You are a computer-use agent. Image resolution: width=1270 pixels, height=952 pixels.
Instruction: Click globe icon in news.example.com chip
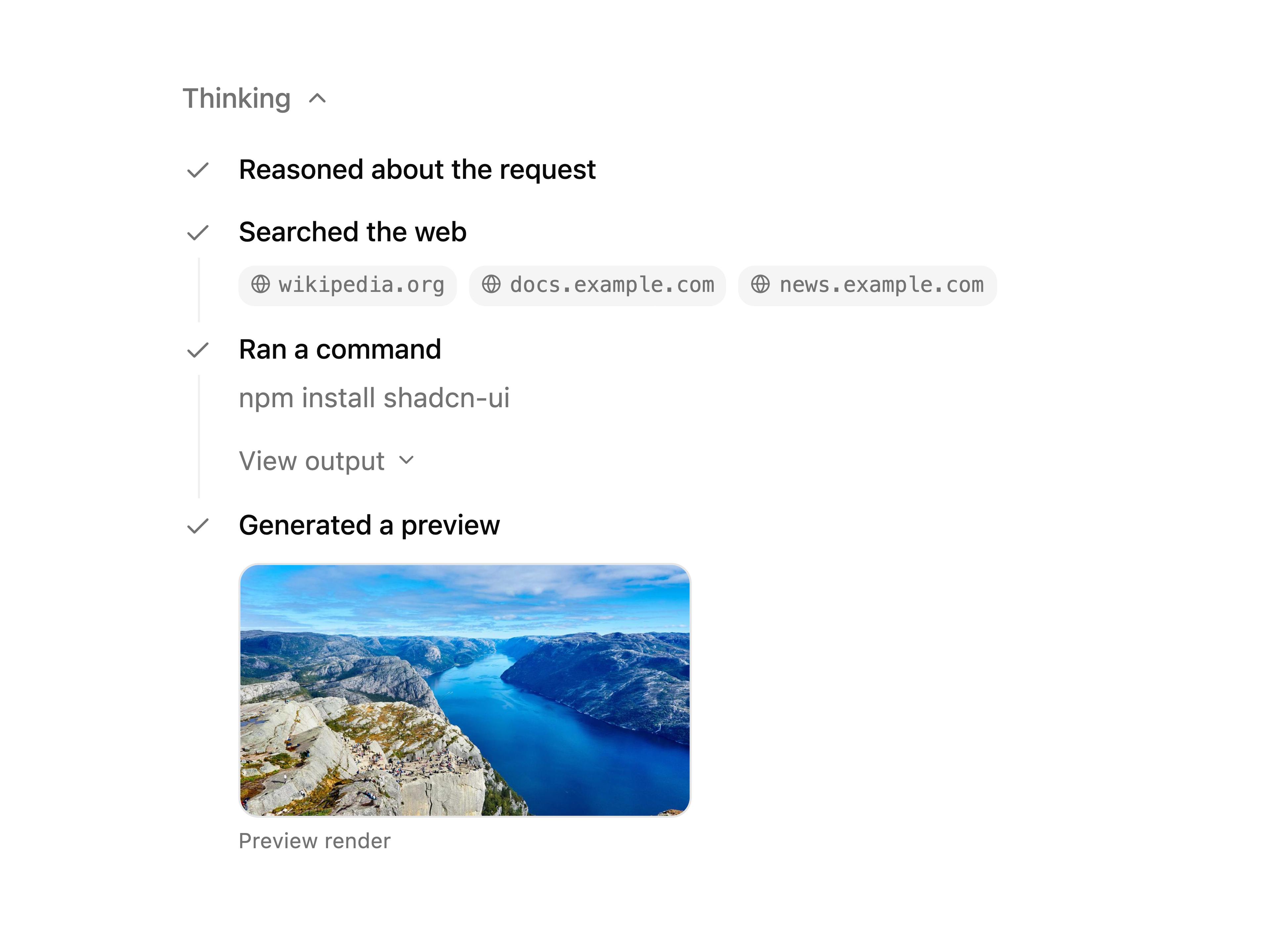pyautogui.click(x=761, y=284)
